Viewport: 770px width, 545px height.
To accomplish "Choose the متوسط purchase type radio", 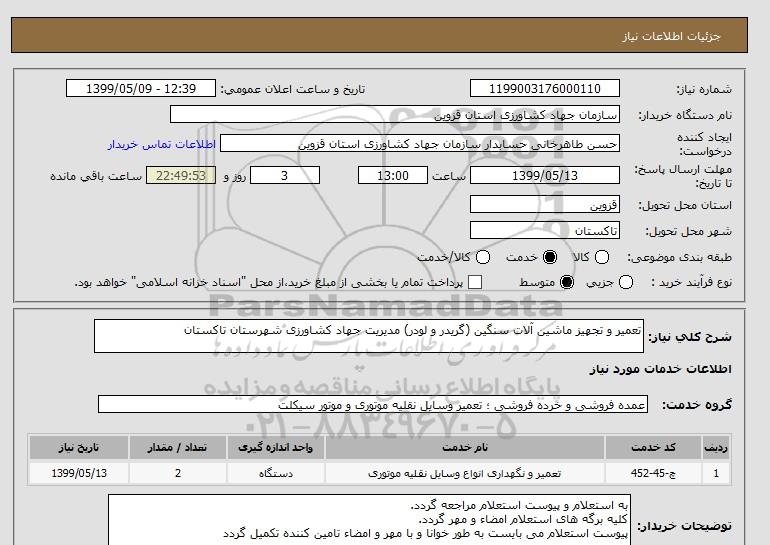I will pyautogui.click(x=567, y=282).
